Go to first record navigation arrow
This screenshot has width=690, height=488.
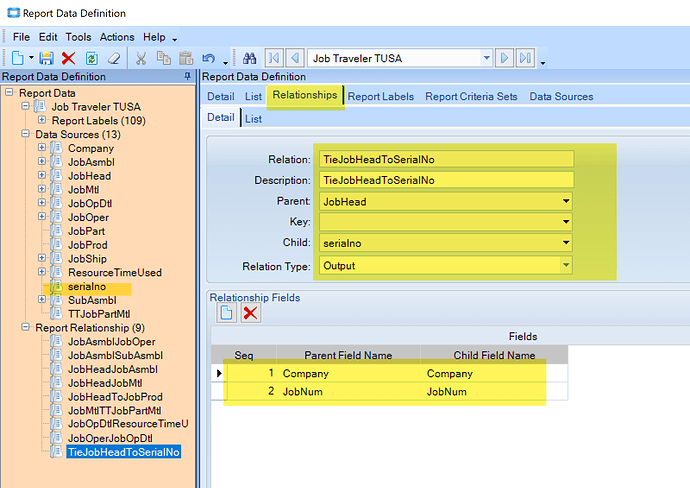(x=274, y=58)
